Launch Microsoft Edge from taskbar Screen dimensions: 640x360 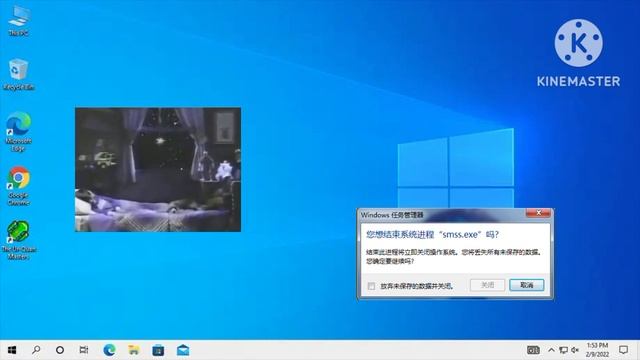point(109,350)
